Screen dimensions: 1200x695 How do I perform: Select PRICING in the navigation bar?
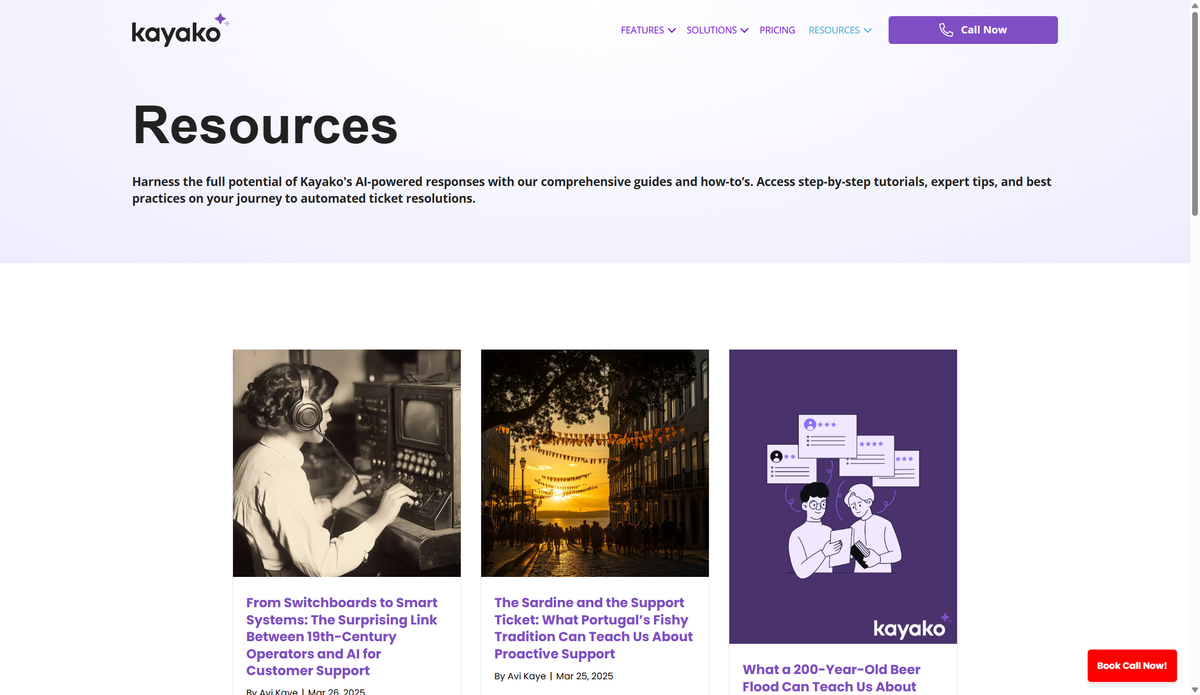[x=777, y=30]
